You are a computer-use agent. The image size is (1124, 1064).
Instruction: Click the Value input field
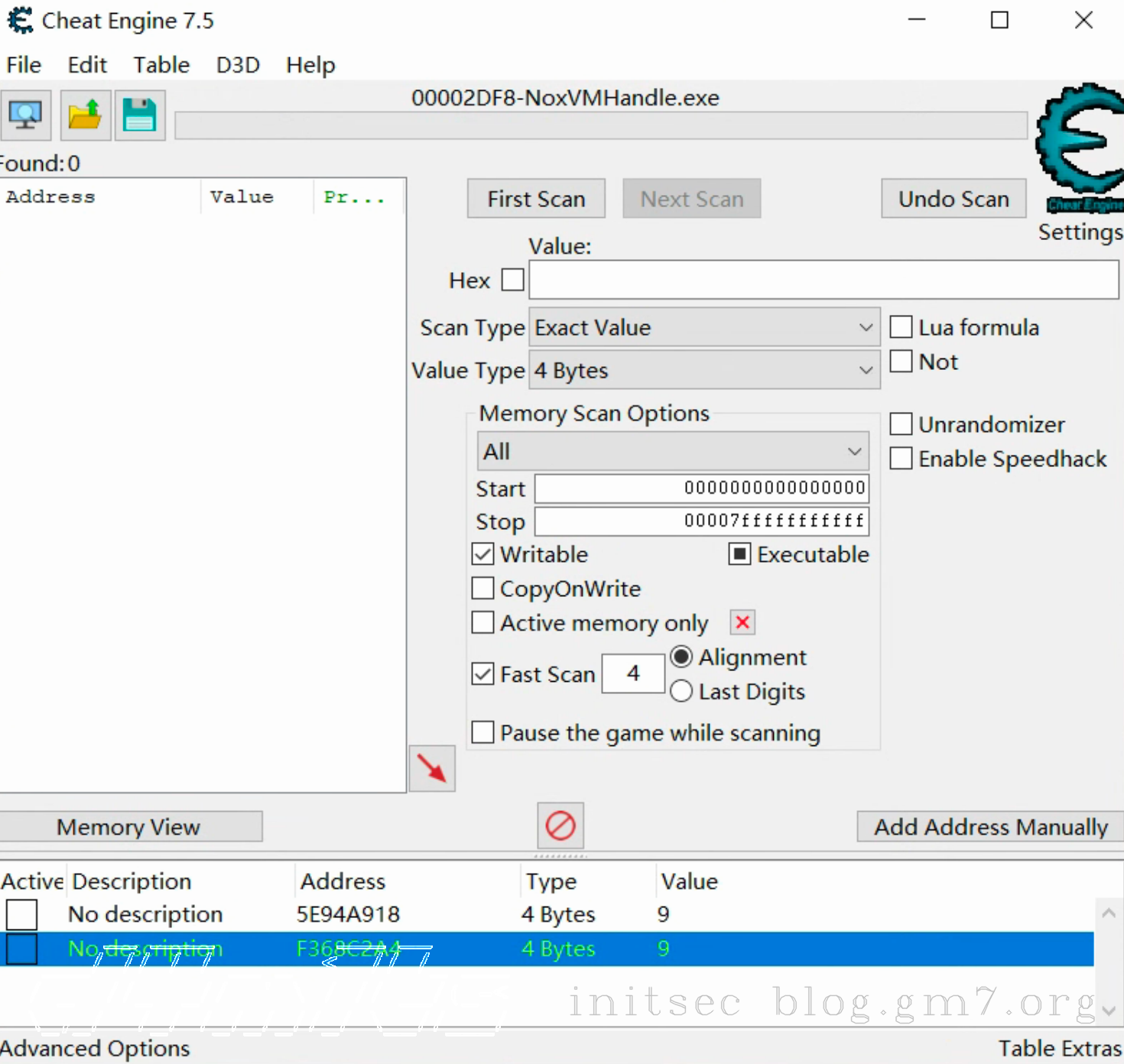point(824,280)
